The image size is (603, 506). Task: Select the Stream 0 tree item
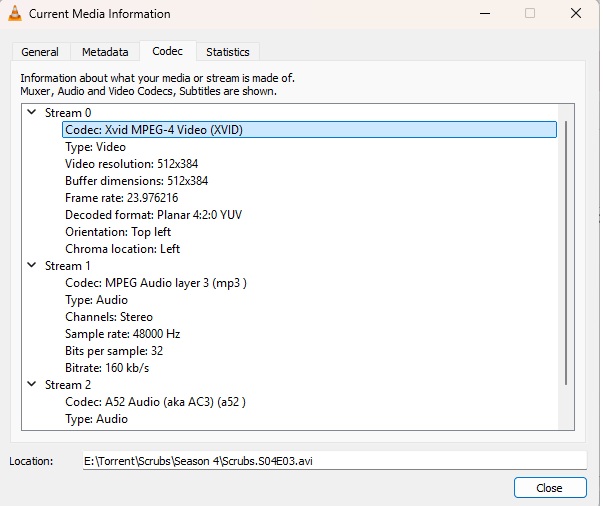click(68, 113)
